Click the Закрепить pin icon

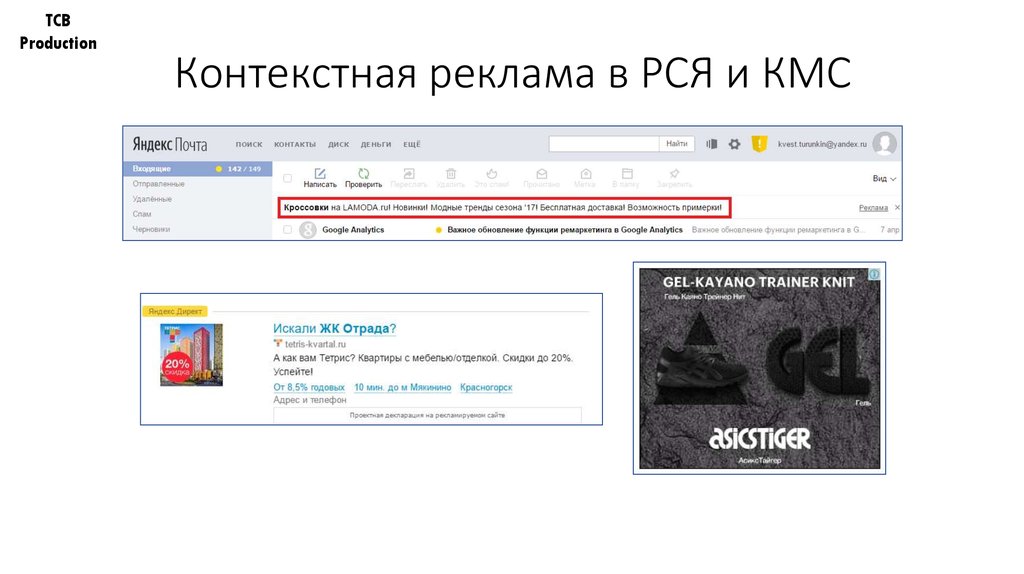click(x=674, y=173)
